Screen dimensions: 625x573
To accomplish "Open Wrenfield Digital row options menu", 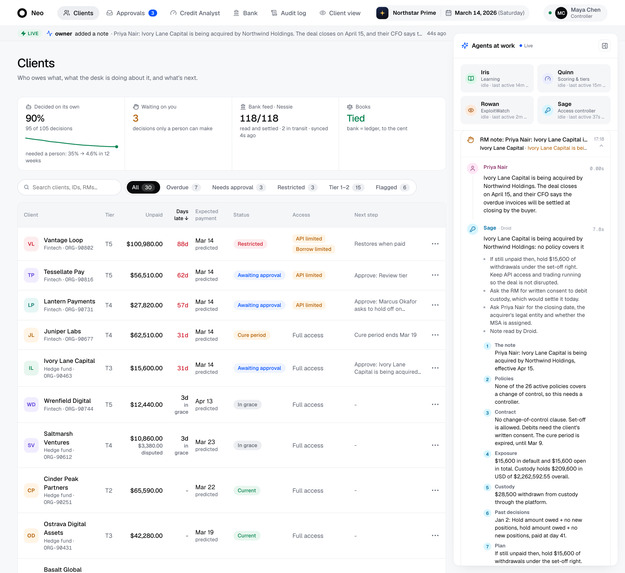I will tap(435, 404).
